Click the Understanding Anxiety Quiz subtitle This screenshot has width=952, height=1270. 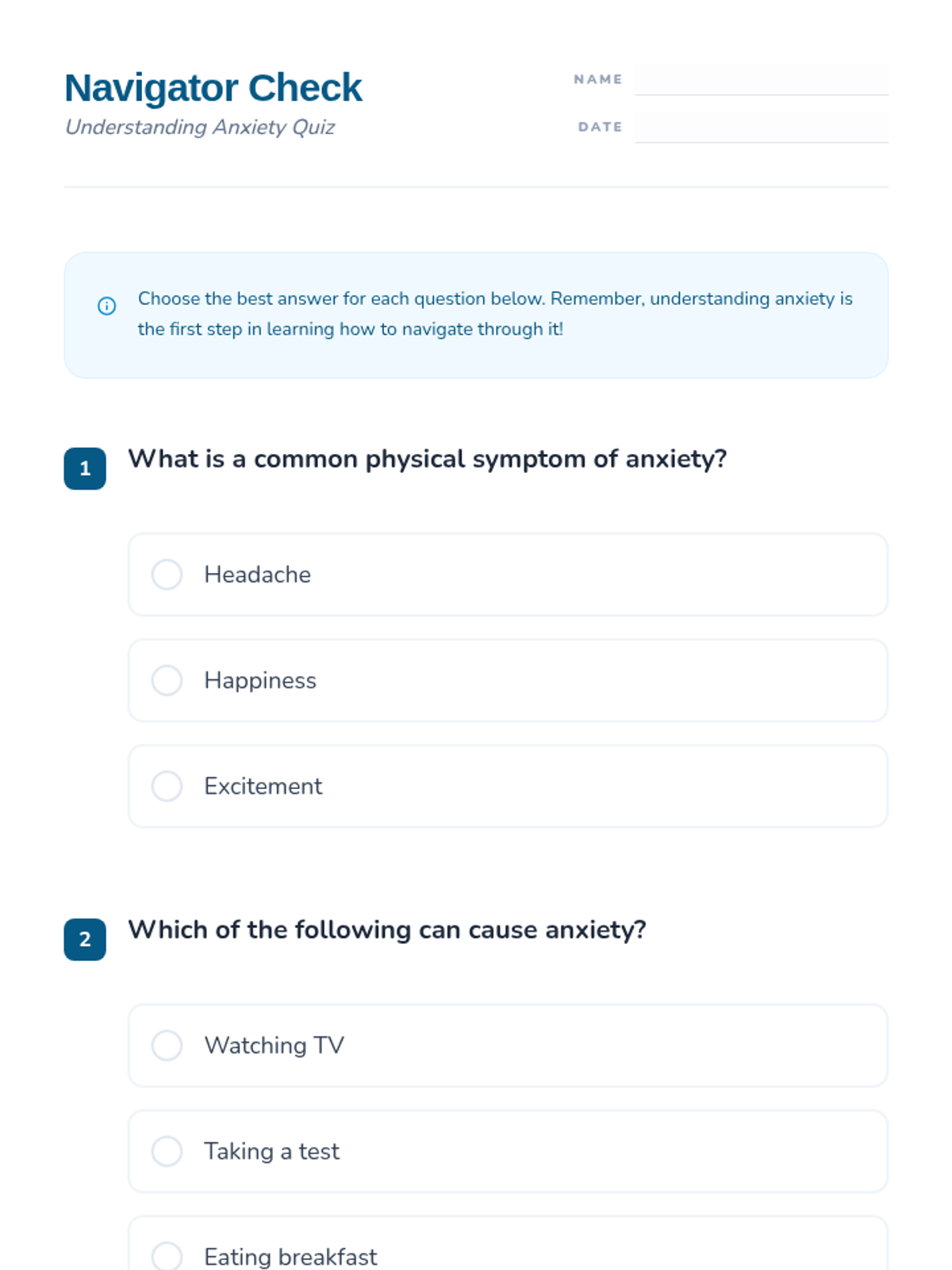pos(200,127)
